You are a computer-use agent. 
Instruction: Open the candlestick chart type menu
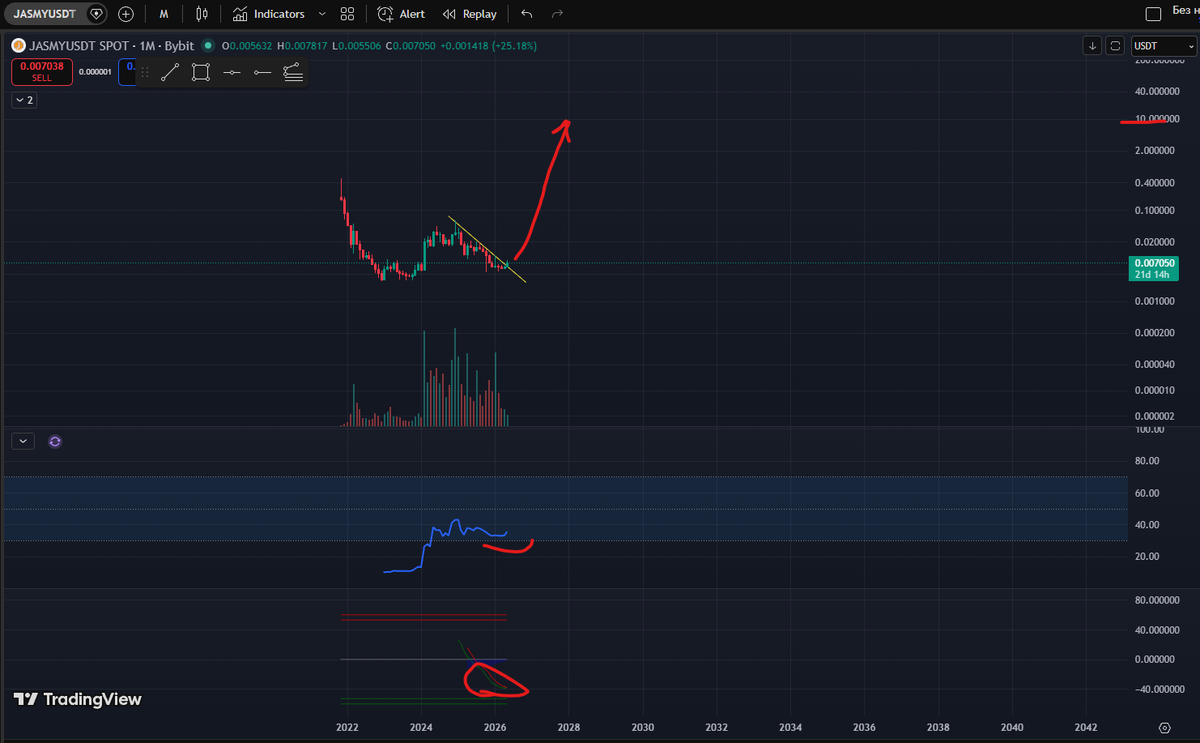pyautogui.click(x=202, y=14)
